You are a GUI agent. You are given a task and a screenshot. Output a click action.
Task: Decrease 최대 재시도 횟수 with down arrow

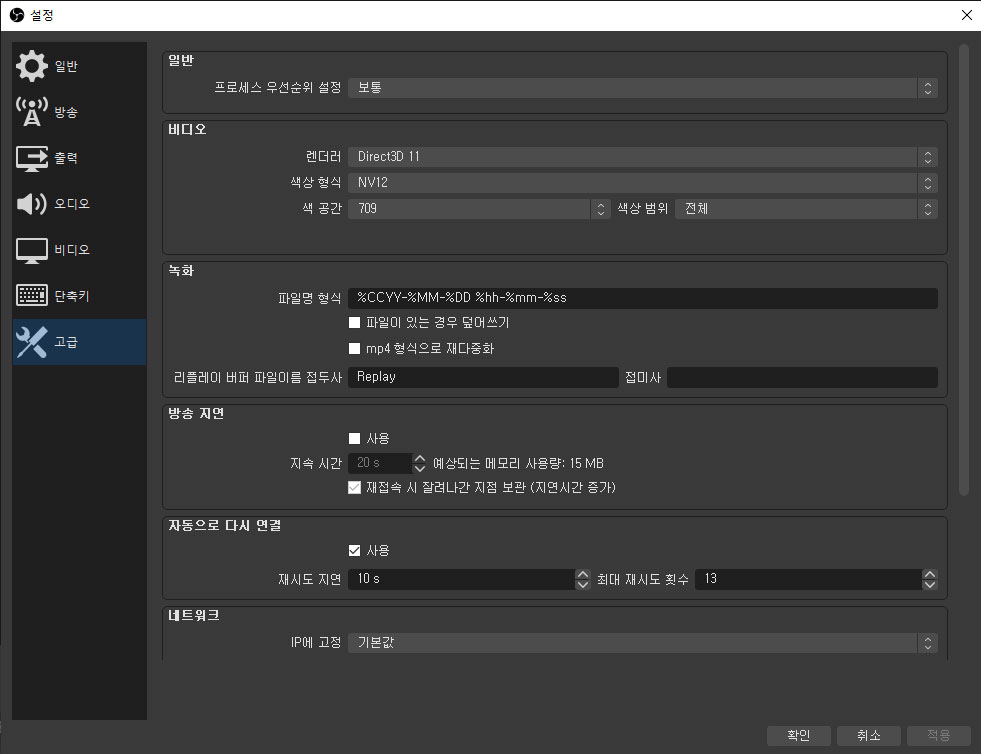pos(930,584)
